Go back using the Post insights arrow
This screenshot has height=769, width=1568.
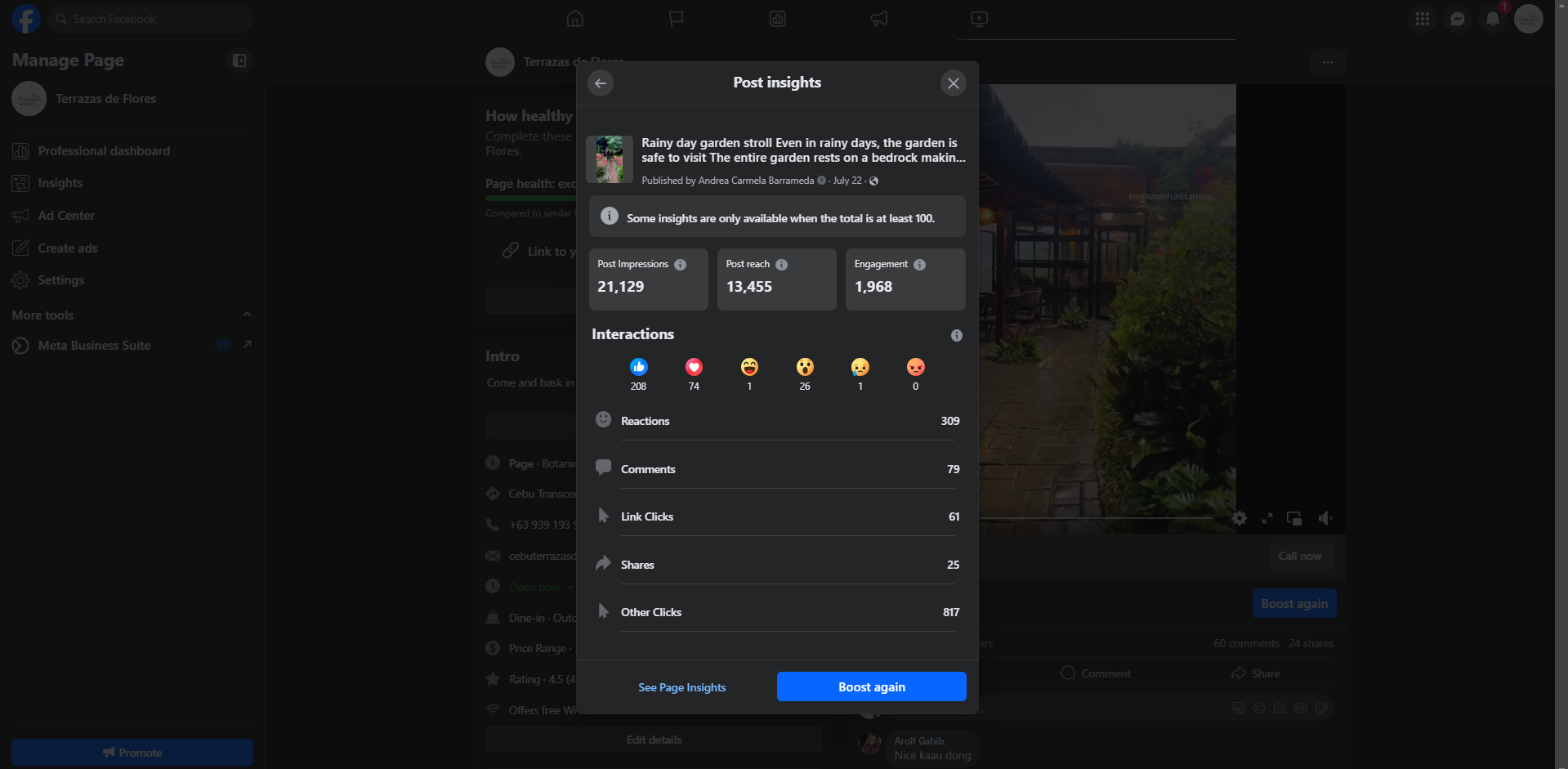click(601, 83)
